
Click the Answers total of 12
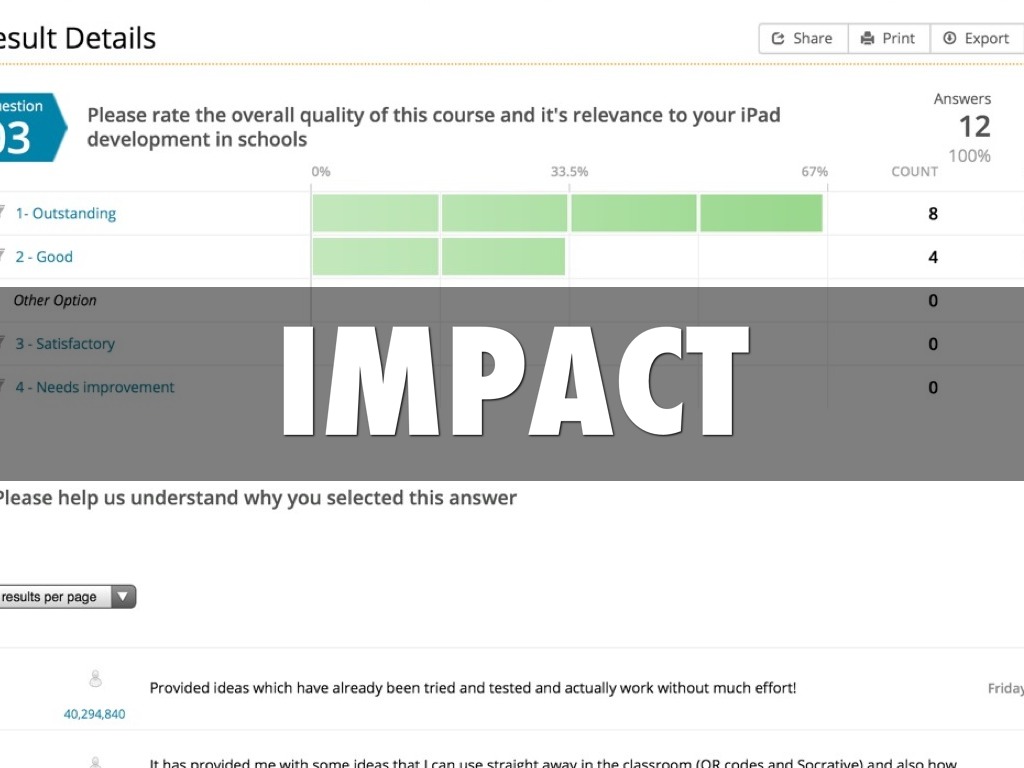click(x=974, y=127)
